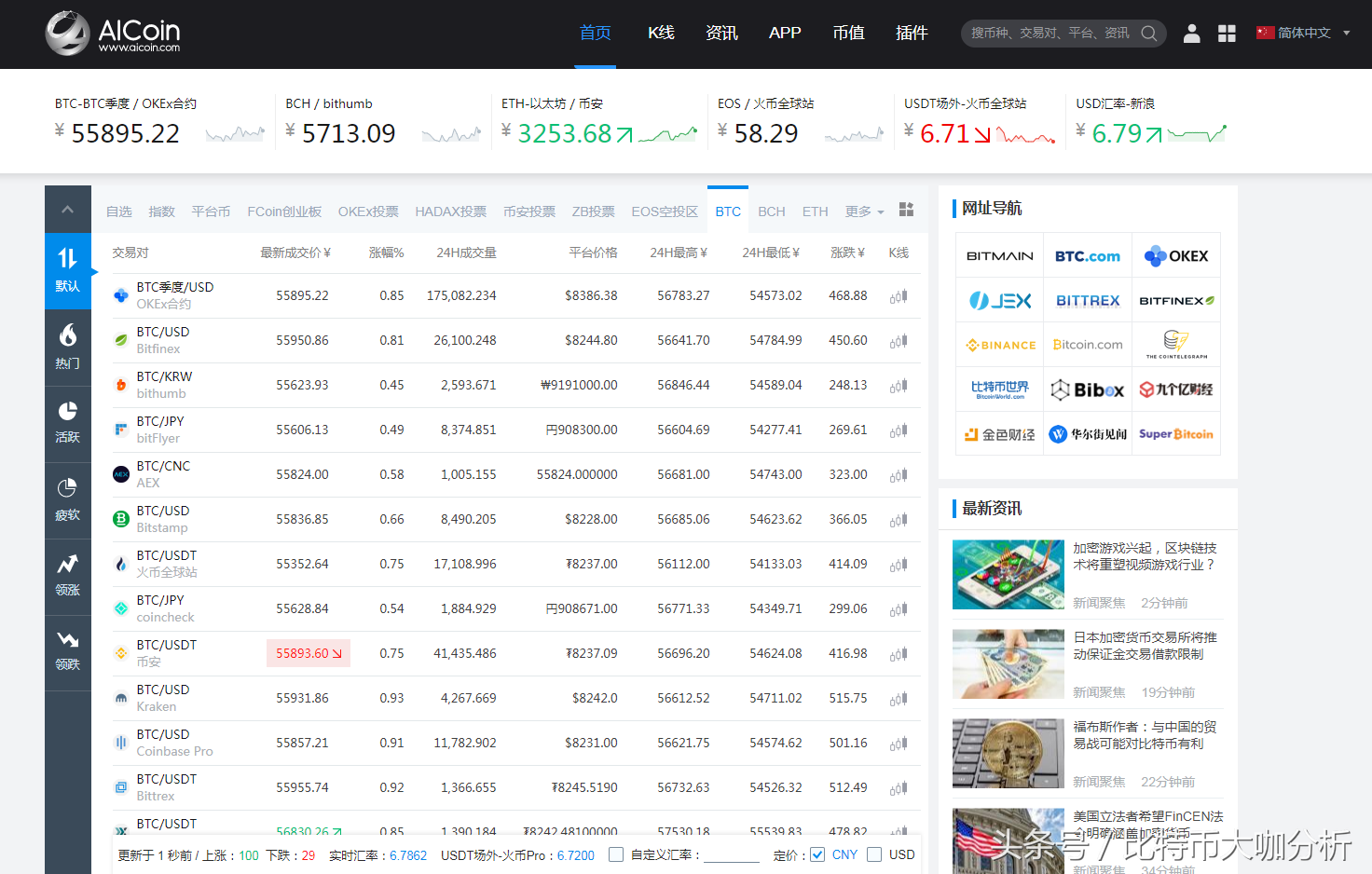Click the search magnifier icon

(1149, 34)
